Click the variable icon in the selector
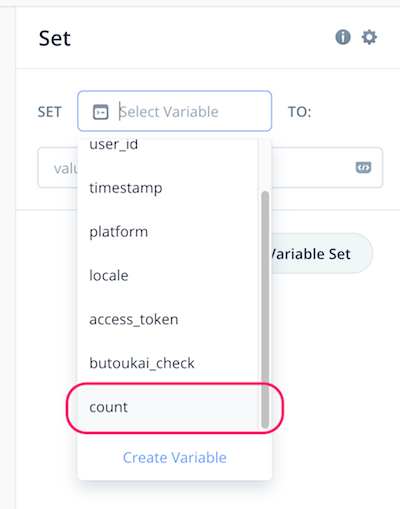 coord(100,112)
